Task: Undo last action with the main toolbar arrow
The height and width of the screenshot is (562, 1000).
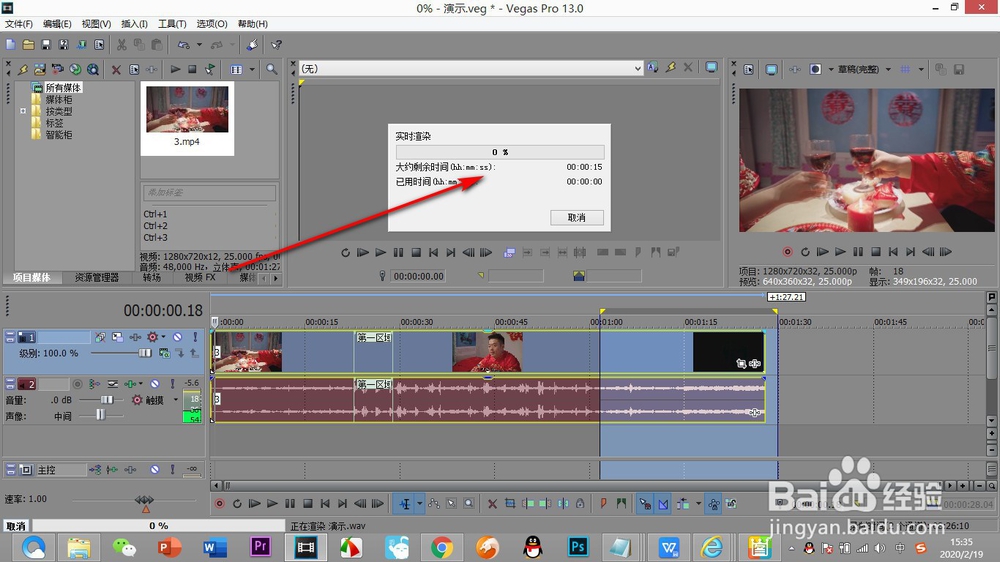Action: tap(184, 45)
